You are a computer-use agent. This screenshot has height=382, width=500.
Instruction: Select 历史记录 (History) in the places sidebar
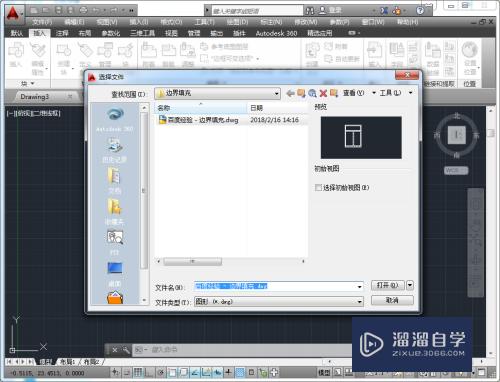click(x=115, y=151)
